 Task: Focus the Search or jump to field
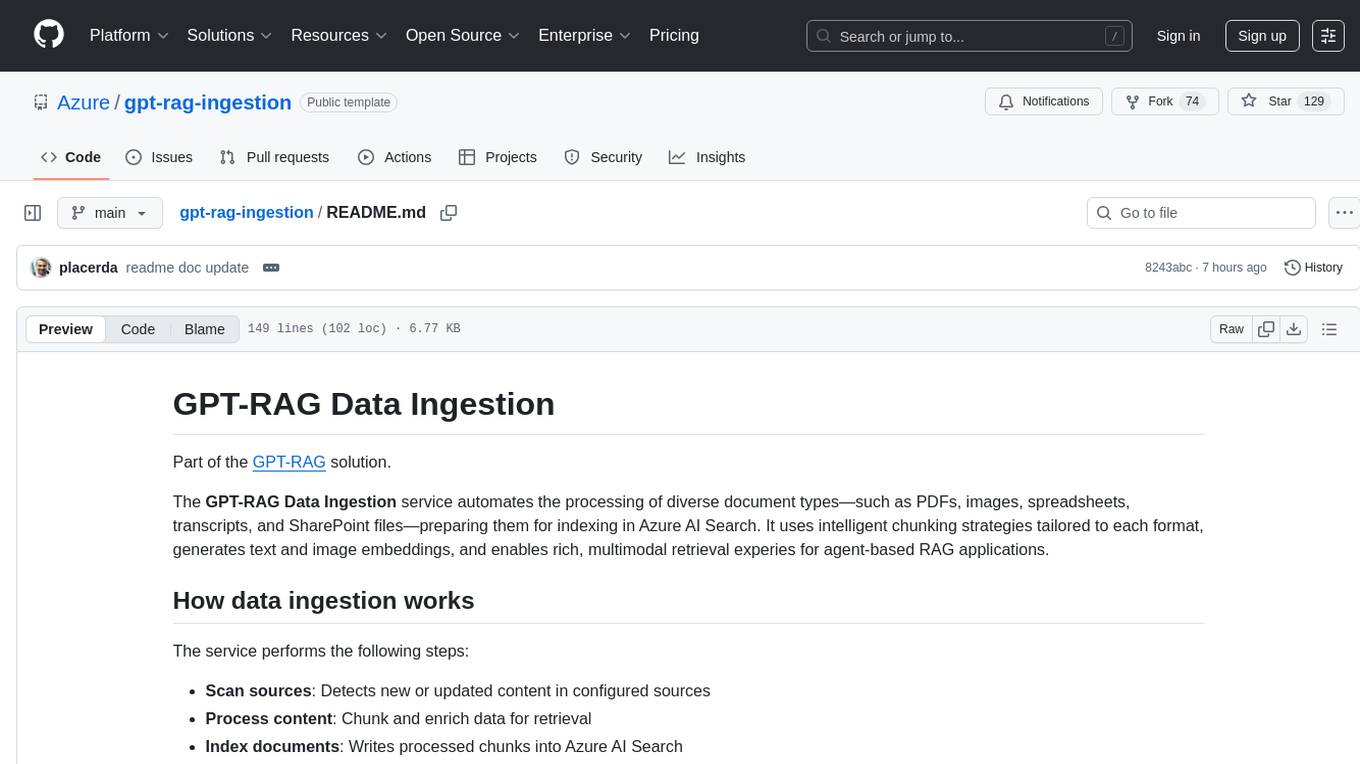[970, 36]
